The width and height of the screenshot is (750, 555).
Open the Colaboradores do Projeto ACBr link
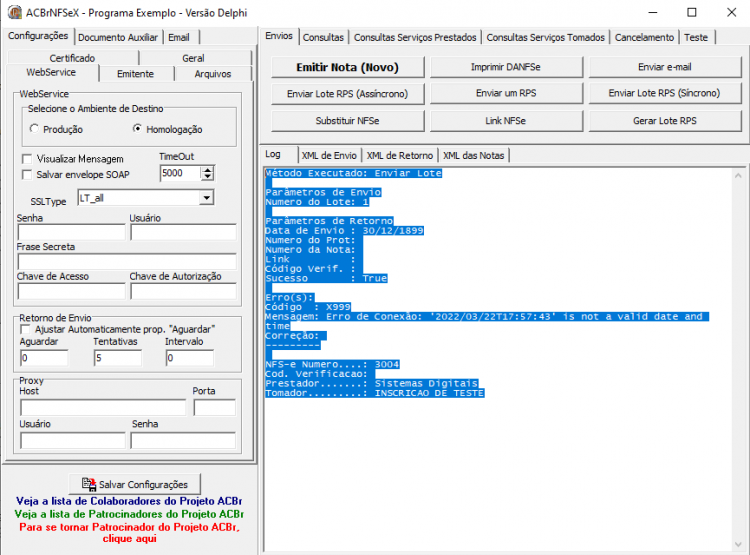[x=129, y=501]
